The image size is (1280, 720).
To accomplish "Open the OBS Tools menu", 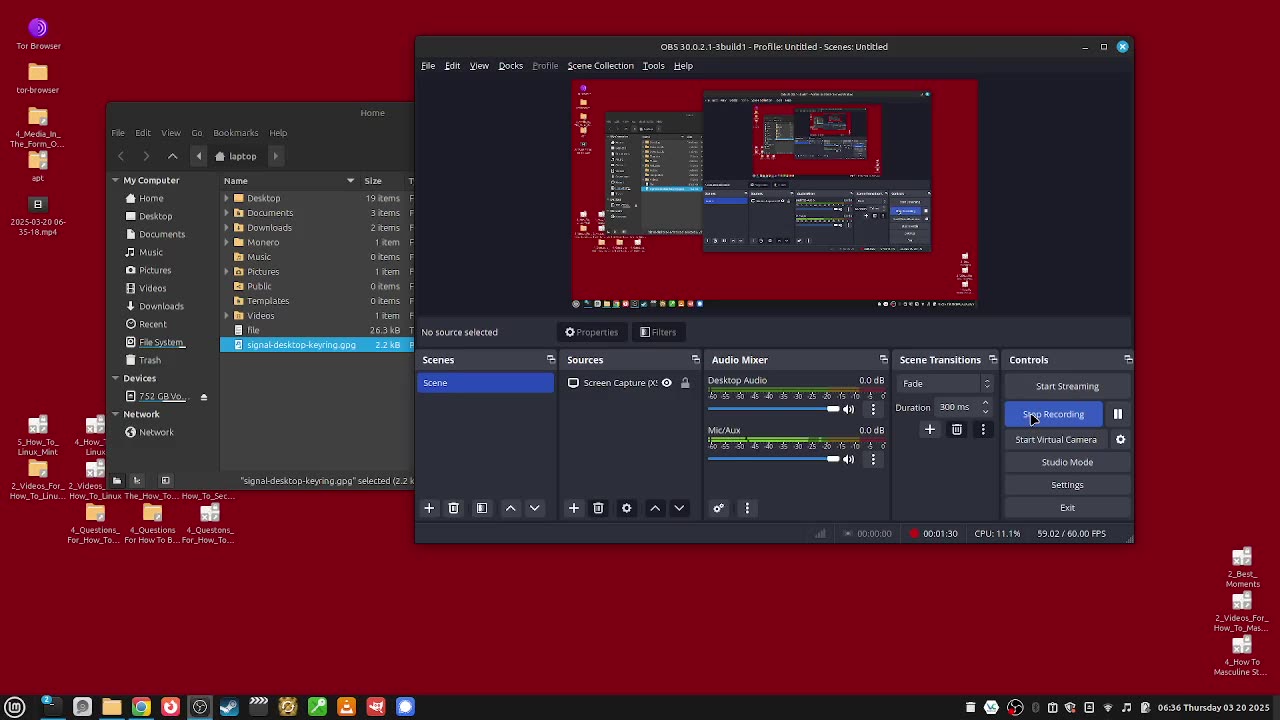I will pos(653,66).
